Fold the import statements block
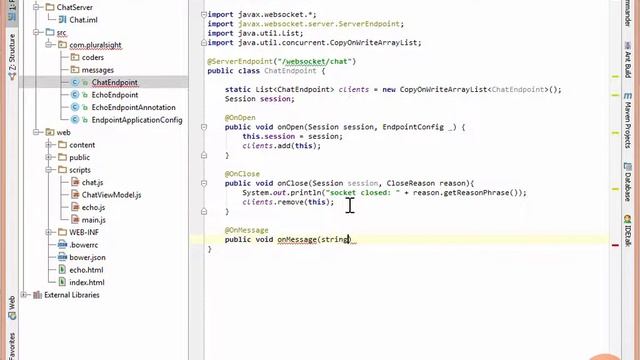 click(x=204, y=15)
